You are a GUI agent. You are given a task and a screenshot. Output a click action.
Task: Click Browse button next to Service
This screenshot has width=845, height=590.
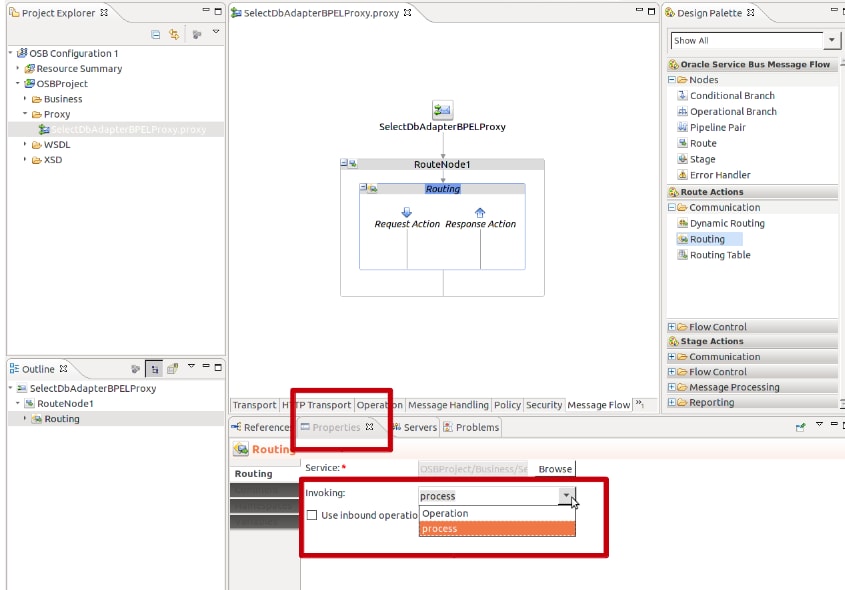point(555,469)
